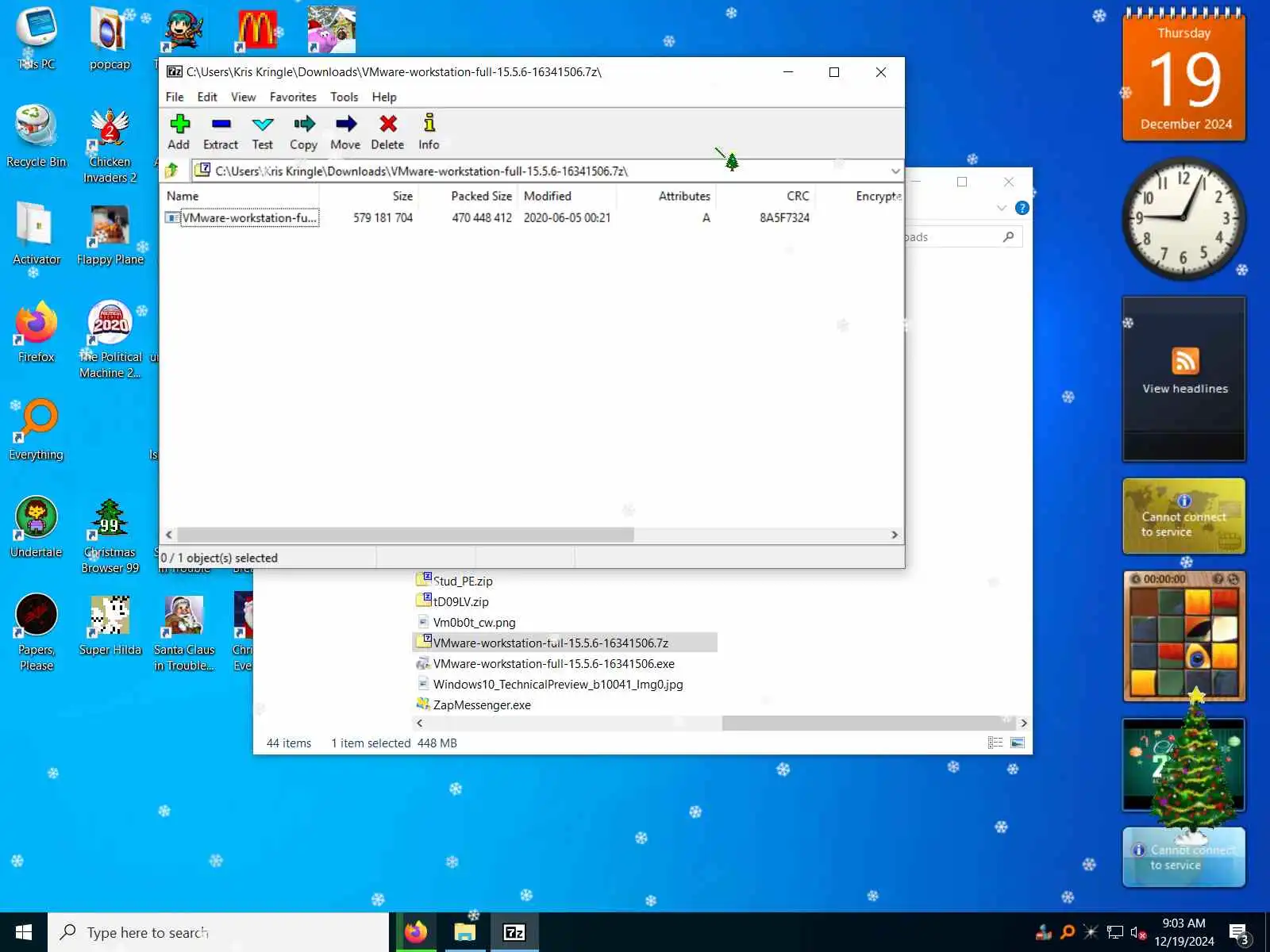The width and height of the screenshot is (1270, 952).
Task: Click the 7-Zip horizontal scrollbar thumb
Action: [x=405, y=535]
